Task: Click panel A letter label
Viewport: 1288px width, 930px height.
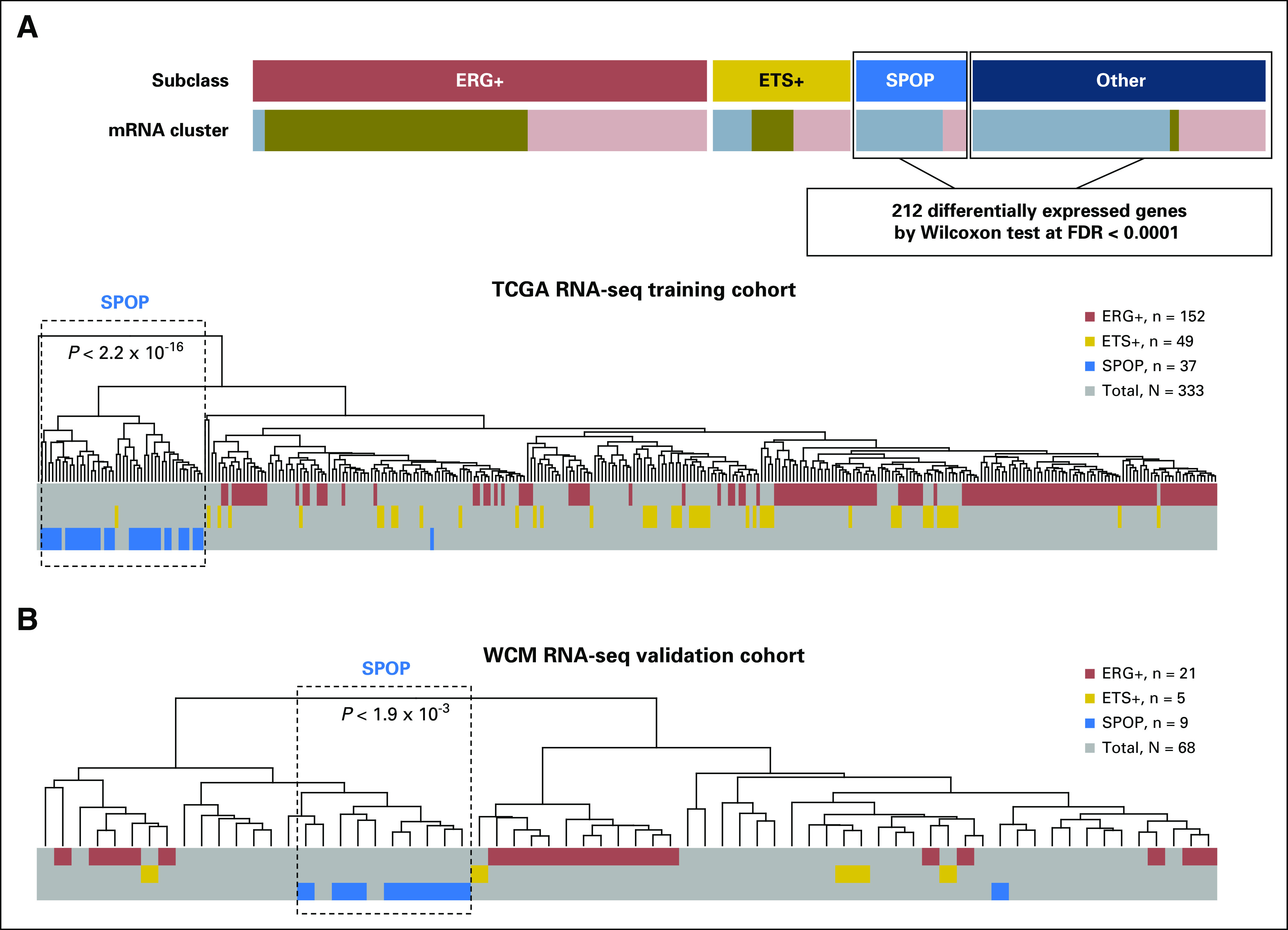Action: (x=27, y=27)
